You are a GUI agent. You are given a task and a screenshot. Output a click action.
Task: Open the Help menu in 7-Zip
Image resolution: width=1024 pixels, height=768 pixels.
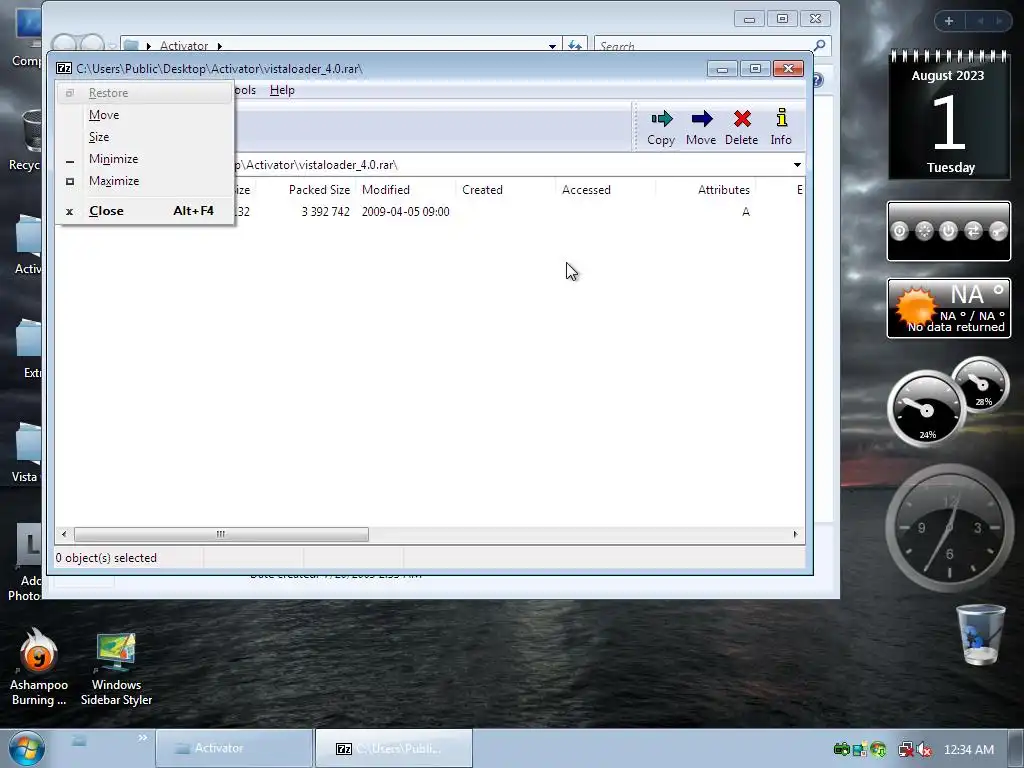point(282,90)
